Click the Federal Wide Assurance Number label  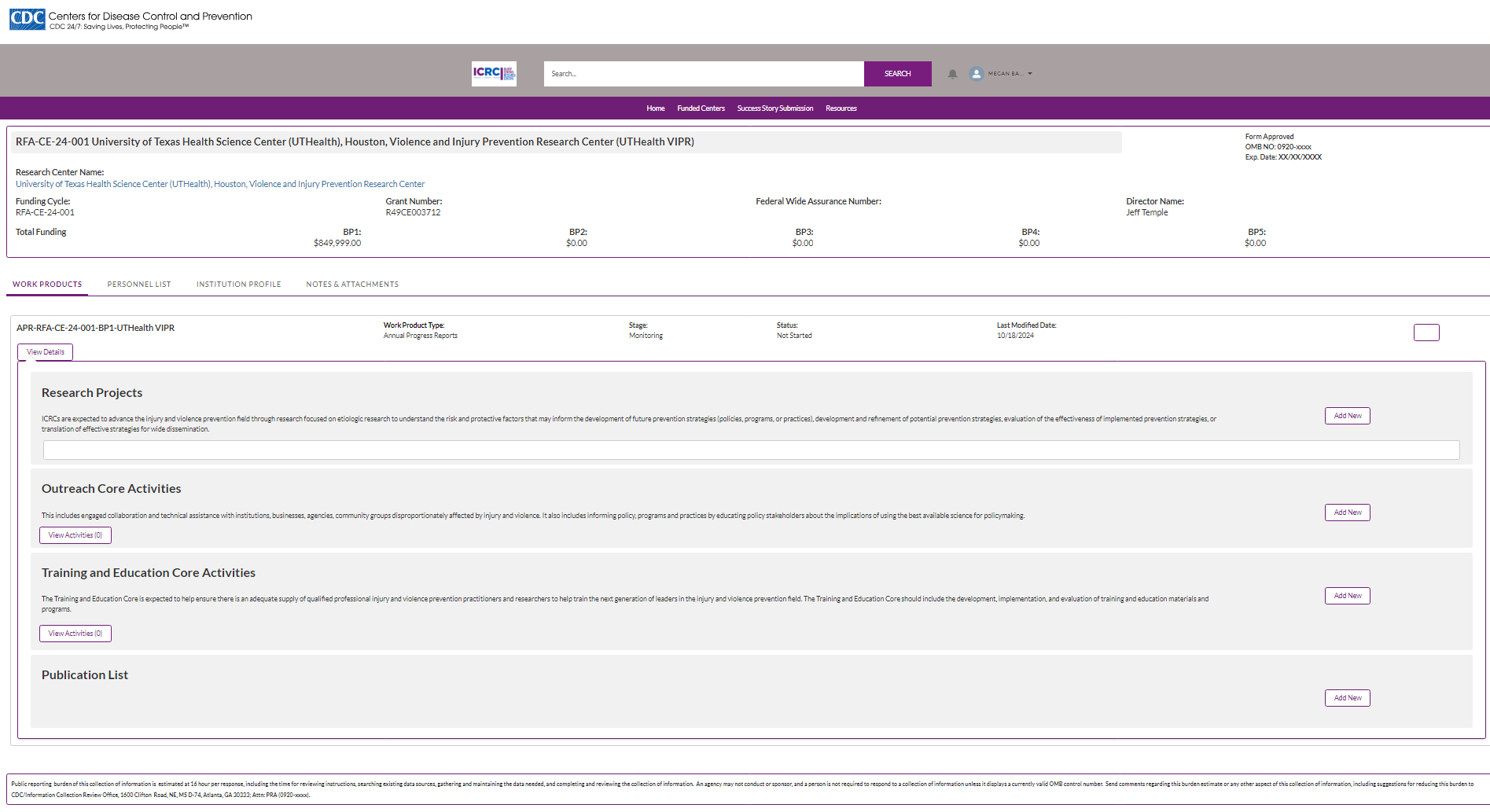[x=819, y=201]
